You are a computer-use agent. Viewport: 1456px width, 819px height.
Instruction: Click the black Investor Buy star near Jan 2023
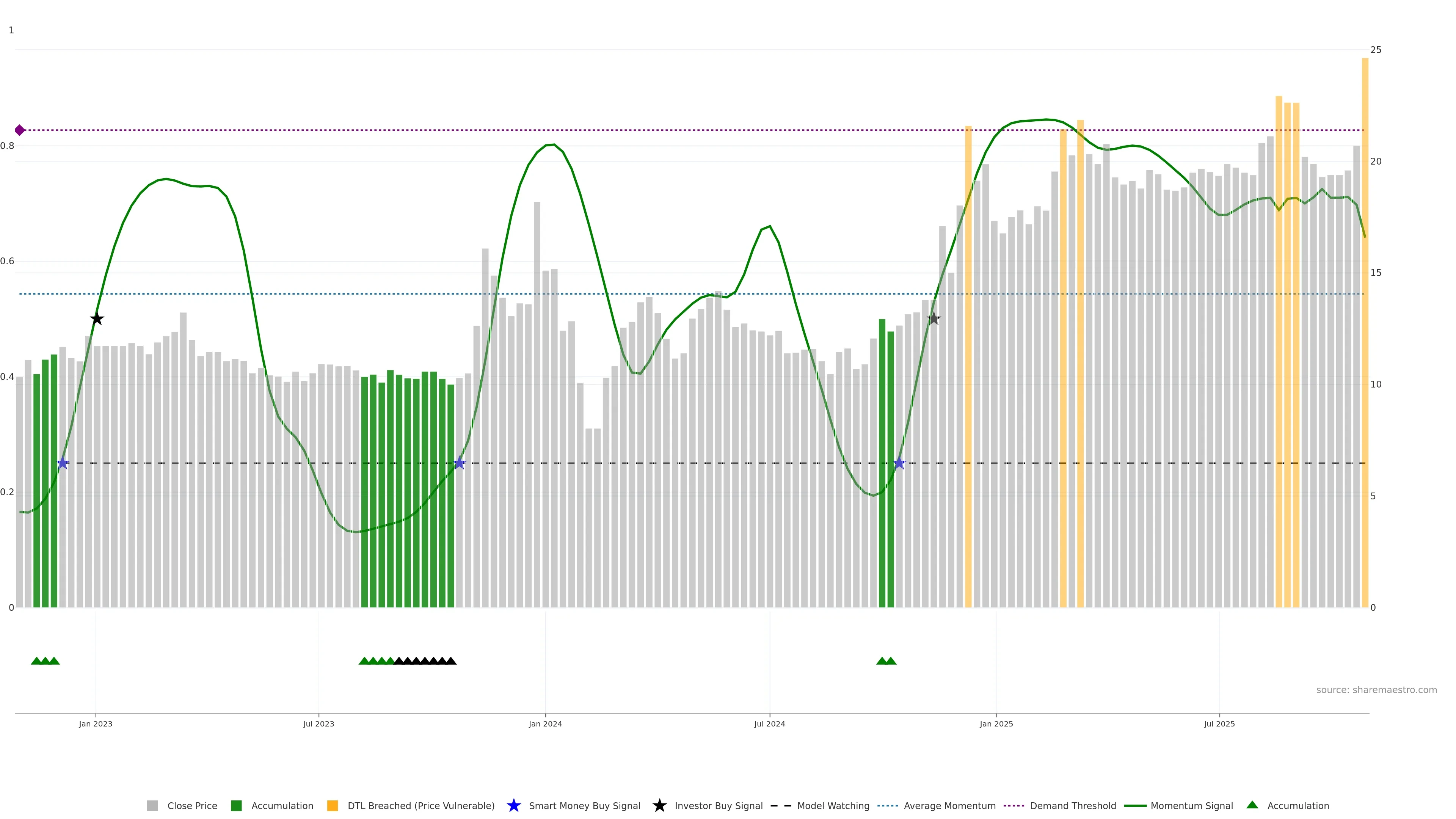pyautogui.click(x=97, y=319)
